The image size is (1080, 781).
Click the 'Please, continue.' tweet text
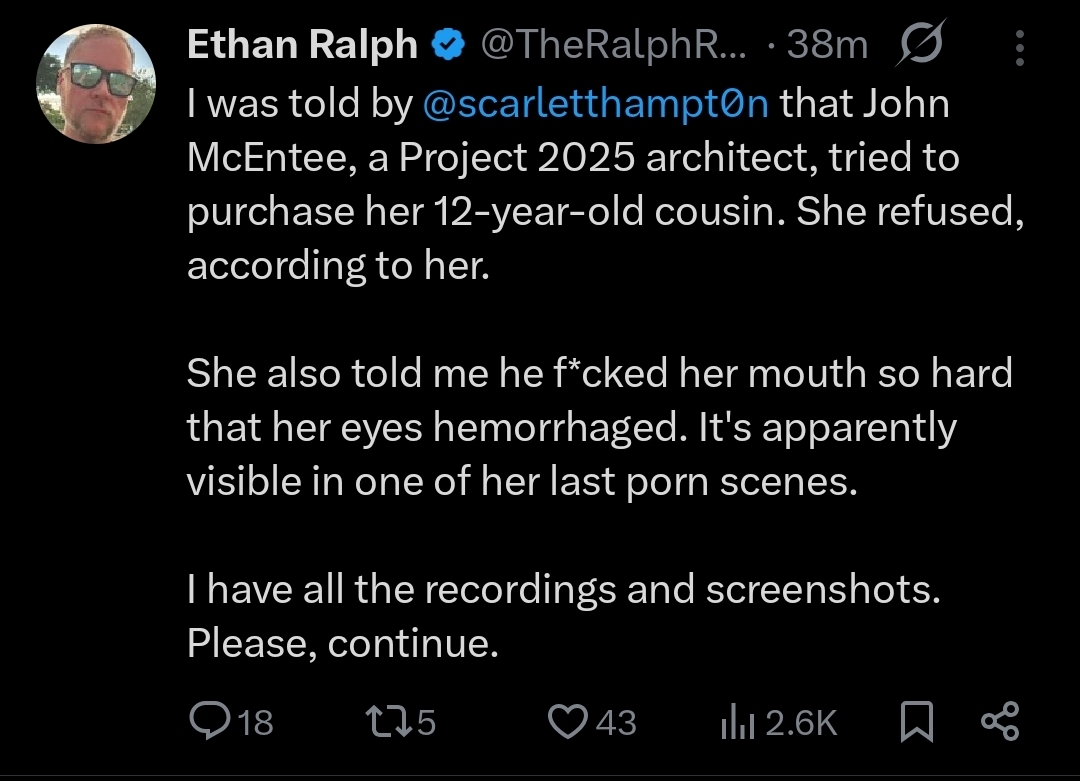click(342, 643)
